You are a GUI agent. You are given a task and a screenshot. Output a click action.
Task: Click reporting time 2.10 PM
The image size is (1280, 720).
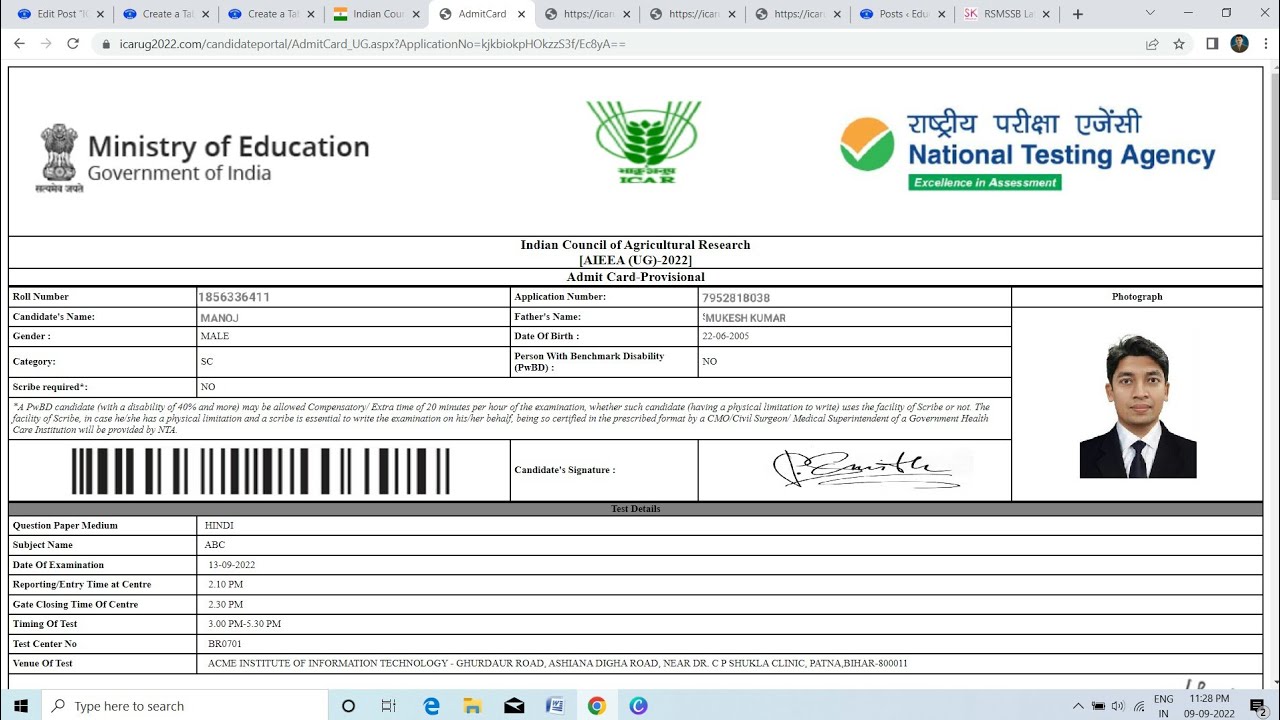point(226,584)
